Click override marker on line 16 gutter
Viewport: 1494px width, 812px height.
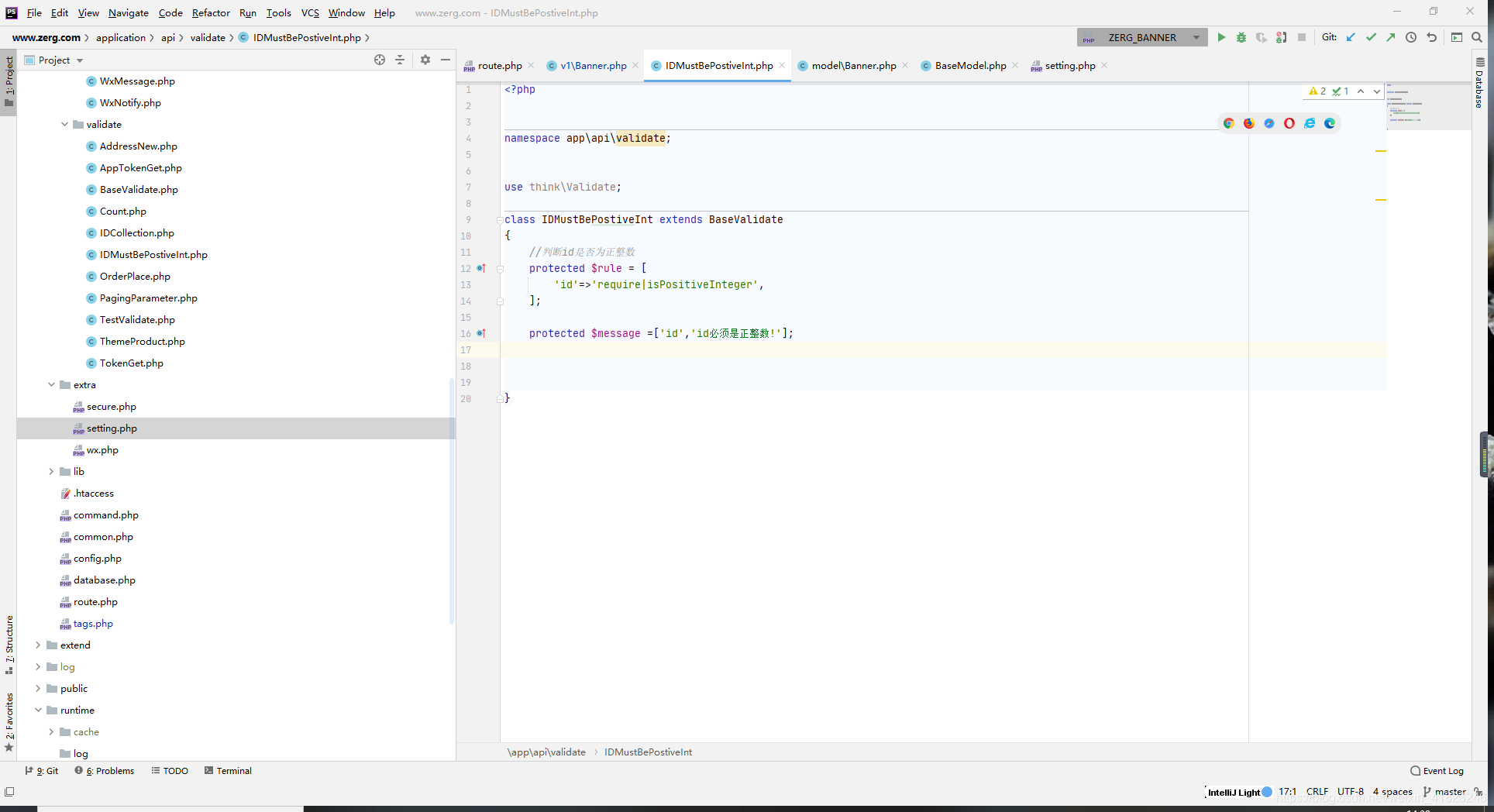(480, 333)
